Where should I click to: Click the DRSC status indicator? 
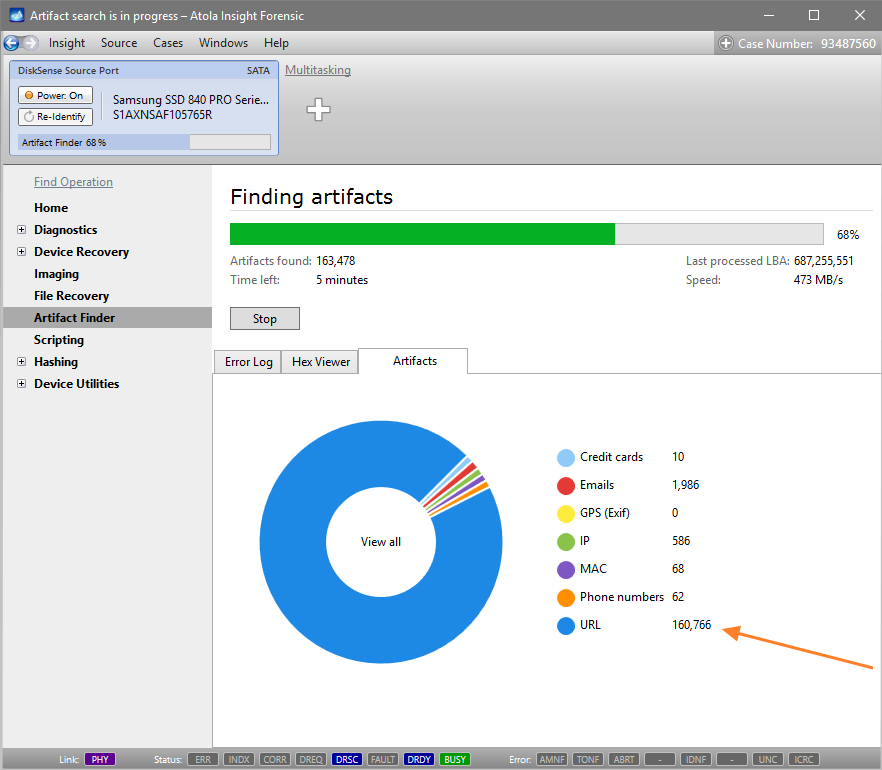click(347, 760)
